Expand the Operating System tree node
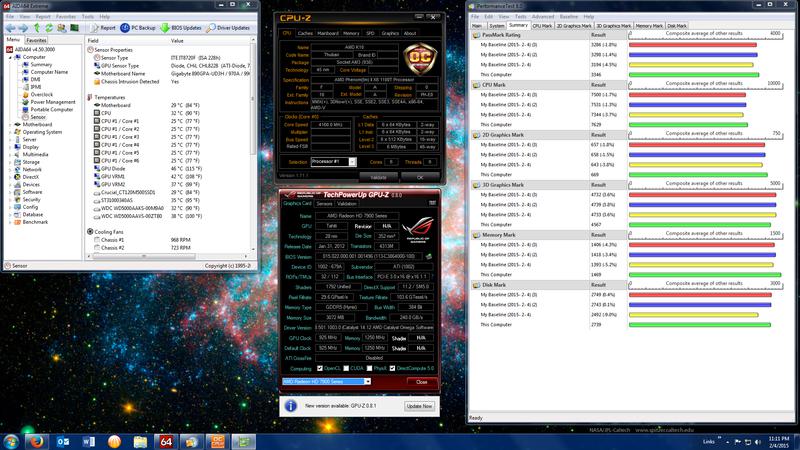800x450 pixels. [x=10, y=132]
